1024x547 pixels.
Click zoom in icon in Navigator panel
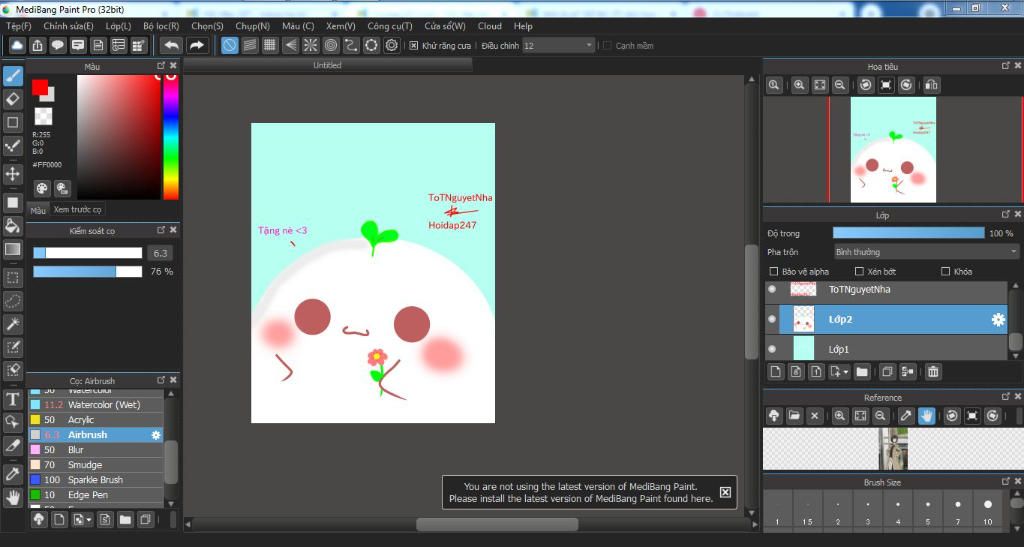(x=799, y=85)
